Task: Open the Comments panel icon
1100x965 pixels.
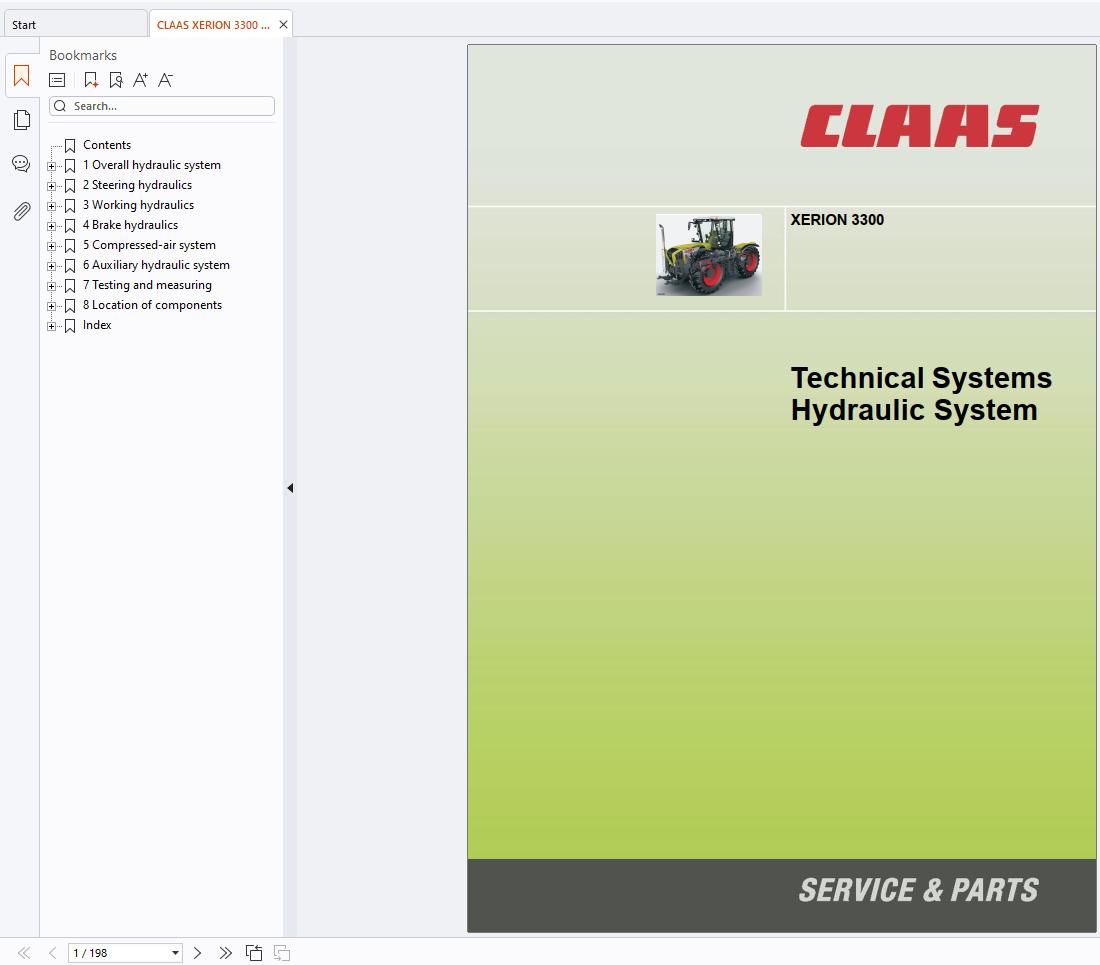Action: pyautogui.click(x=21, y=164)
